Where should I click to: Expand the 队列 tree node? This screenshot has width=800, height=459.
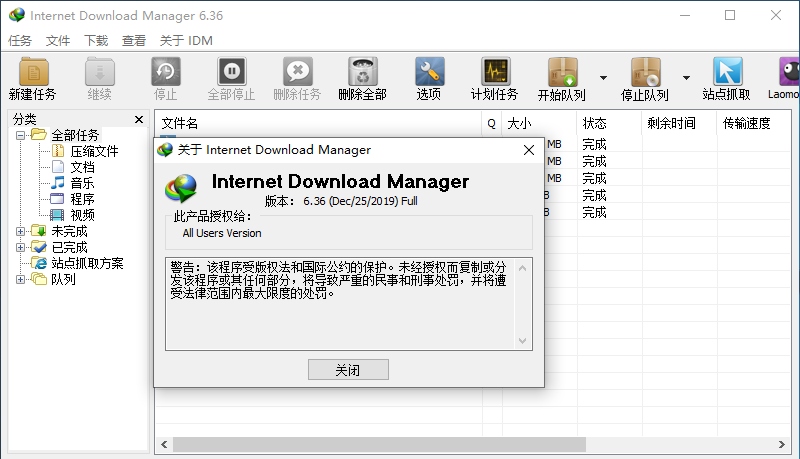tap(20, 279)
